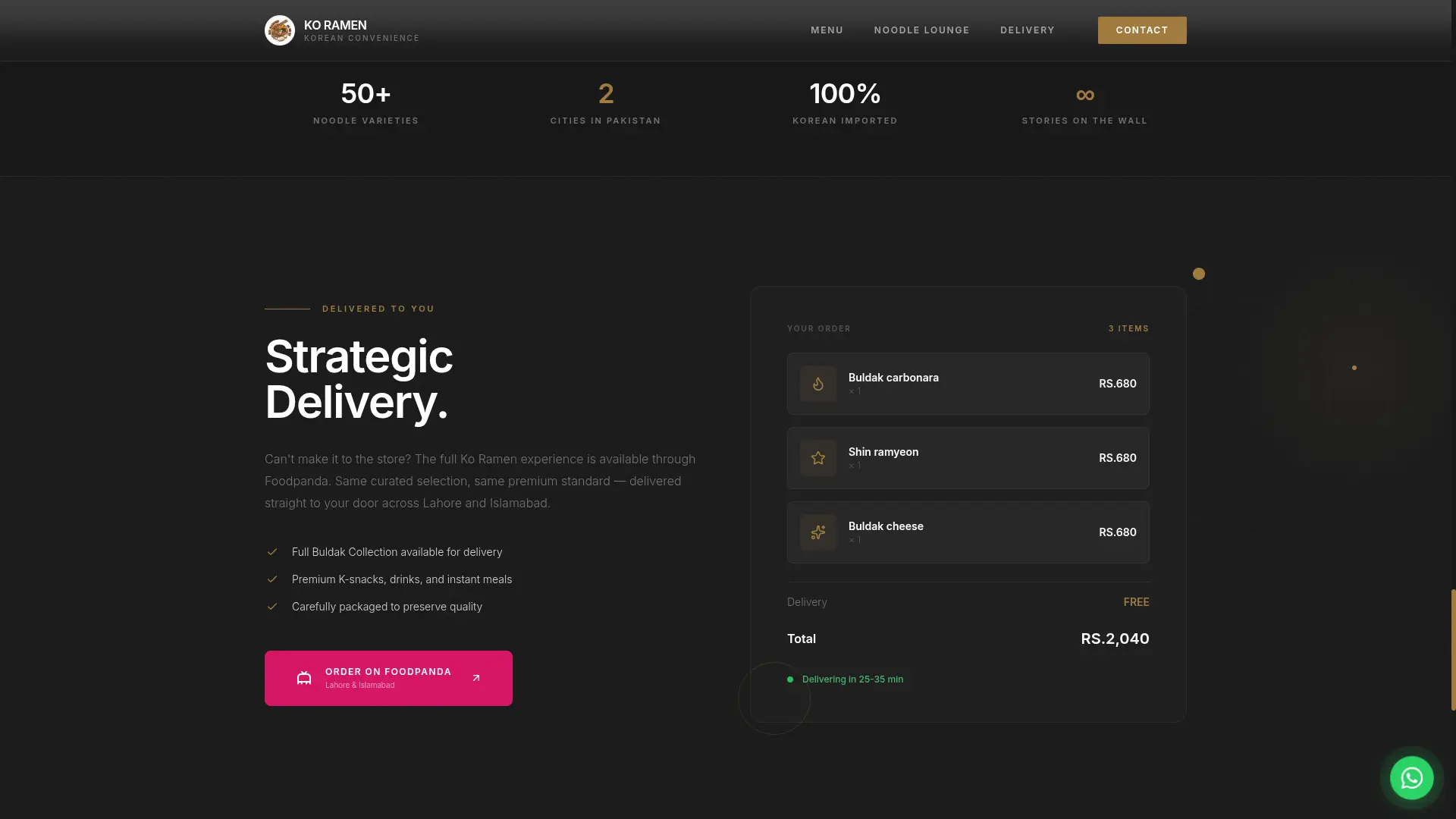Screen dimensions: 1456x819
Task: Click the KO RAMEN brand name
Action: tap(335, 25)
